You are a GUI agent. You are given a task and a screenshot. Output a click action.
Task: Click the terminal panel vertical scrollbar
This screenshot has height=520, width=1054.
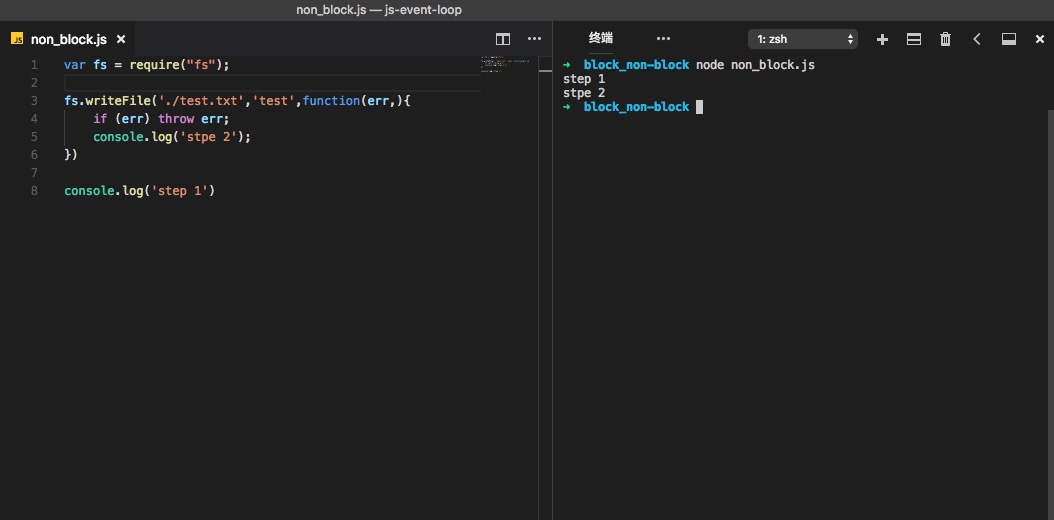[x=1051, y=314]
